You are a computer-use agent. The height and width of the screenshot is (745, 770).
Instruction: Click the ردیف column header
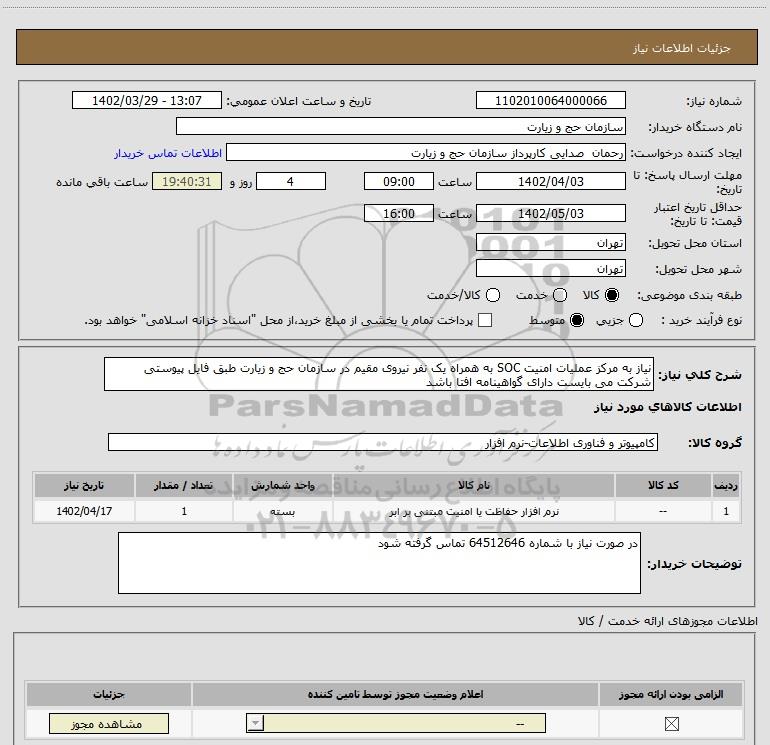point(726,486)
